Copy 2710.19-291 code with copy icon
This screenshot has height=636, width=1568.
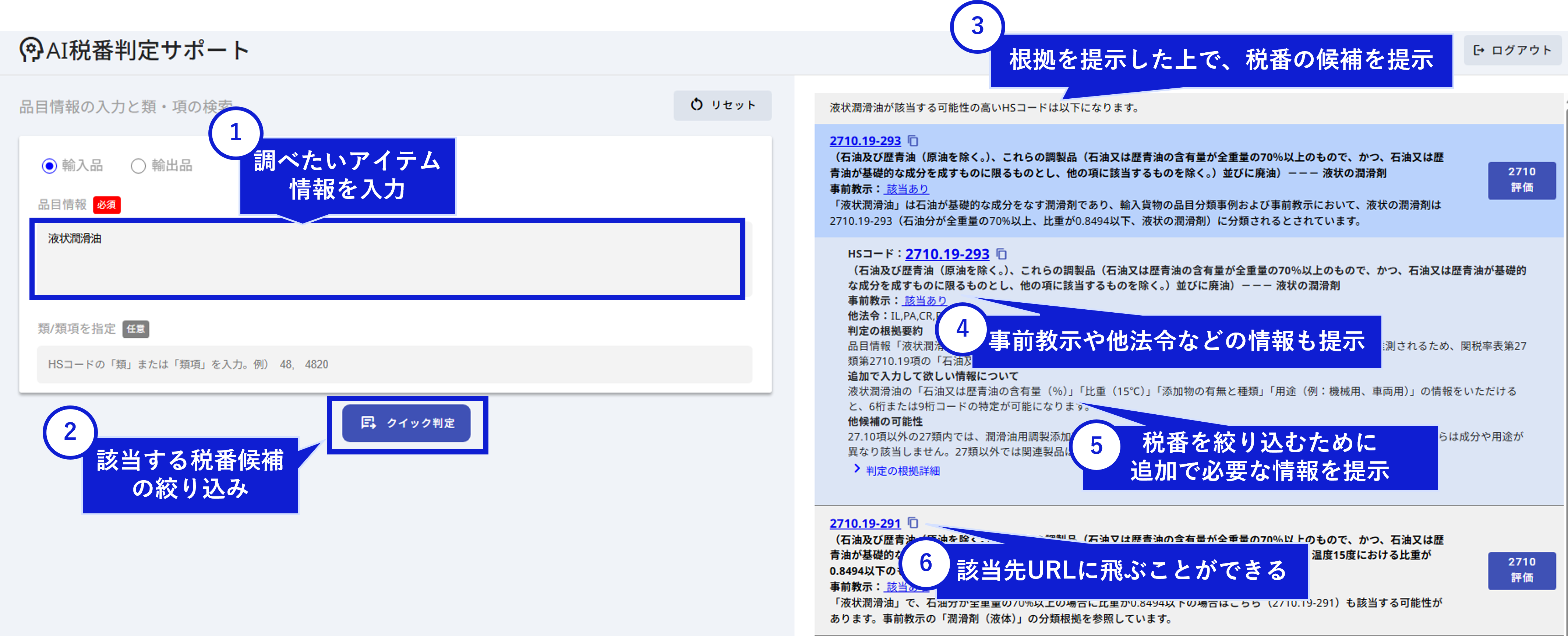pos(913,523)
